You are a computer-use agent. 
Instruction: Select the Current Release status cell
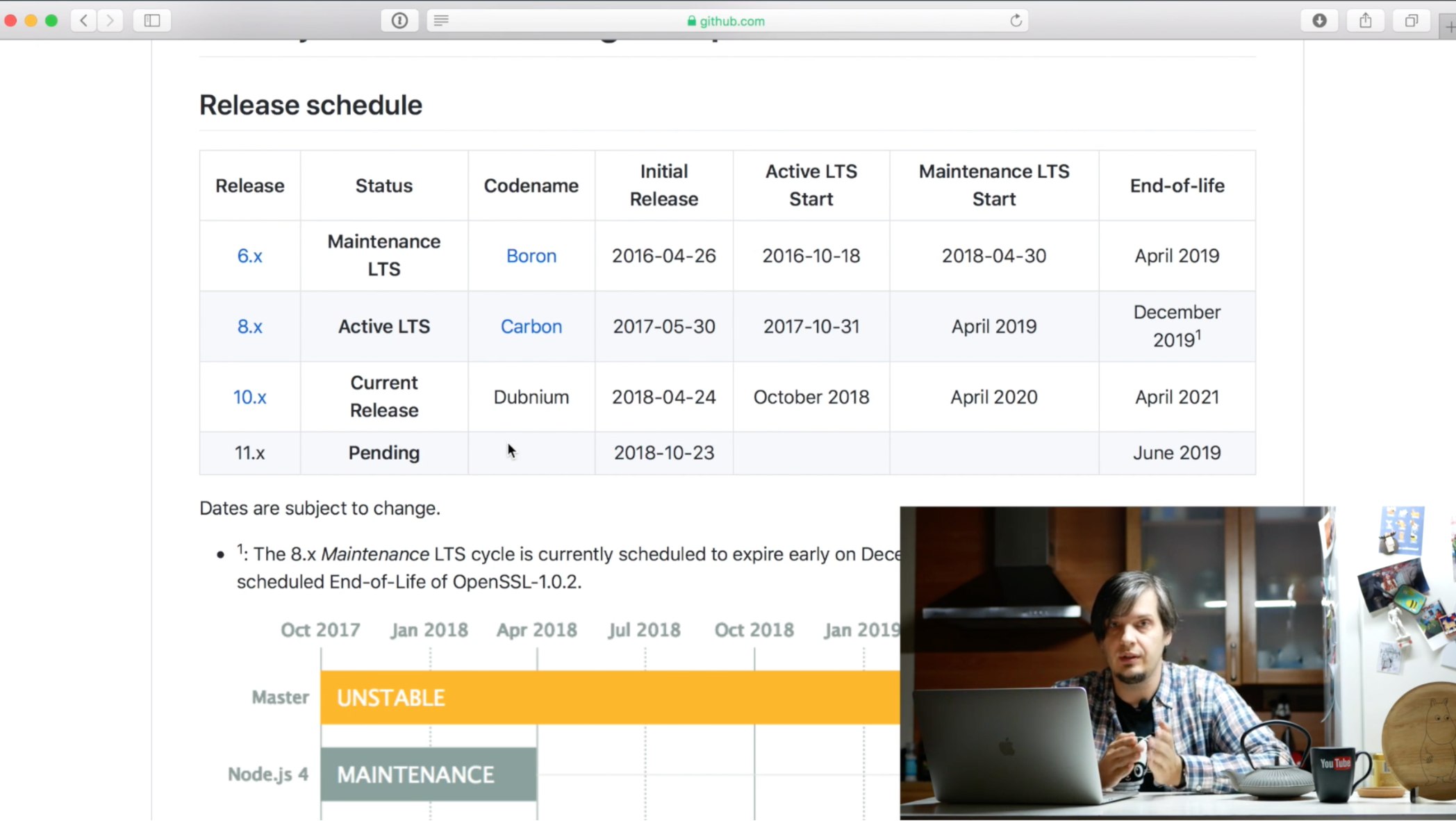pos(384,397)
